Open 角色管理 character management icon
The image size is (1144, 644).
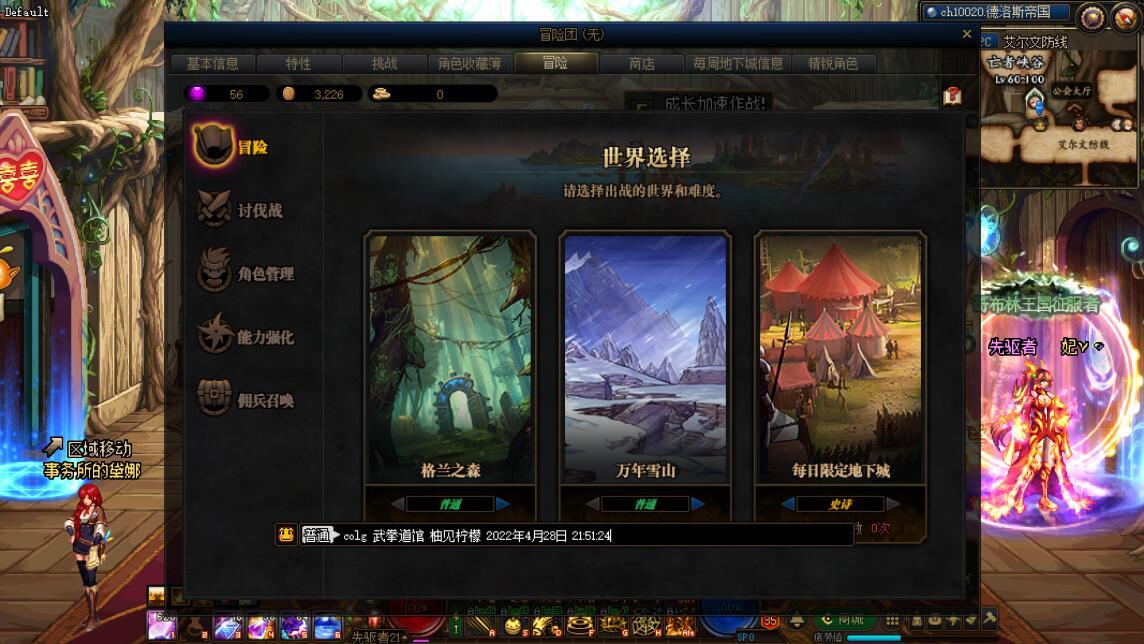click(x=214, y=272)
